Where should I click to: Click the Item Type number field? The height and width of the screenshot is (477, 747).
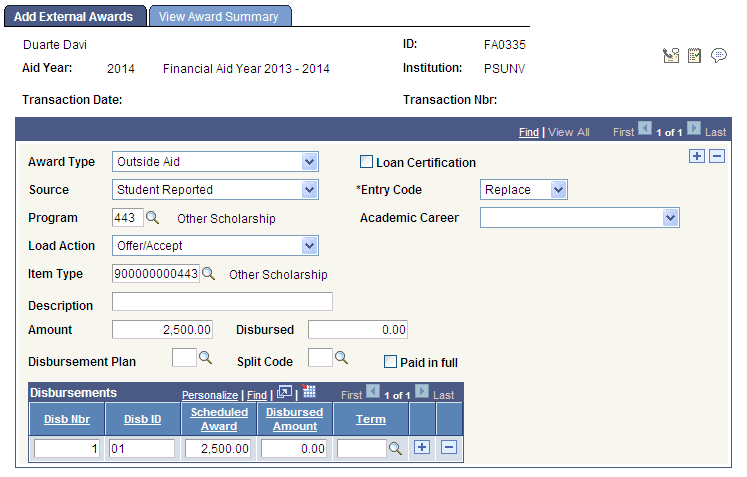tap(156, 274)
